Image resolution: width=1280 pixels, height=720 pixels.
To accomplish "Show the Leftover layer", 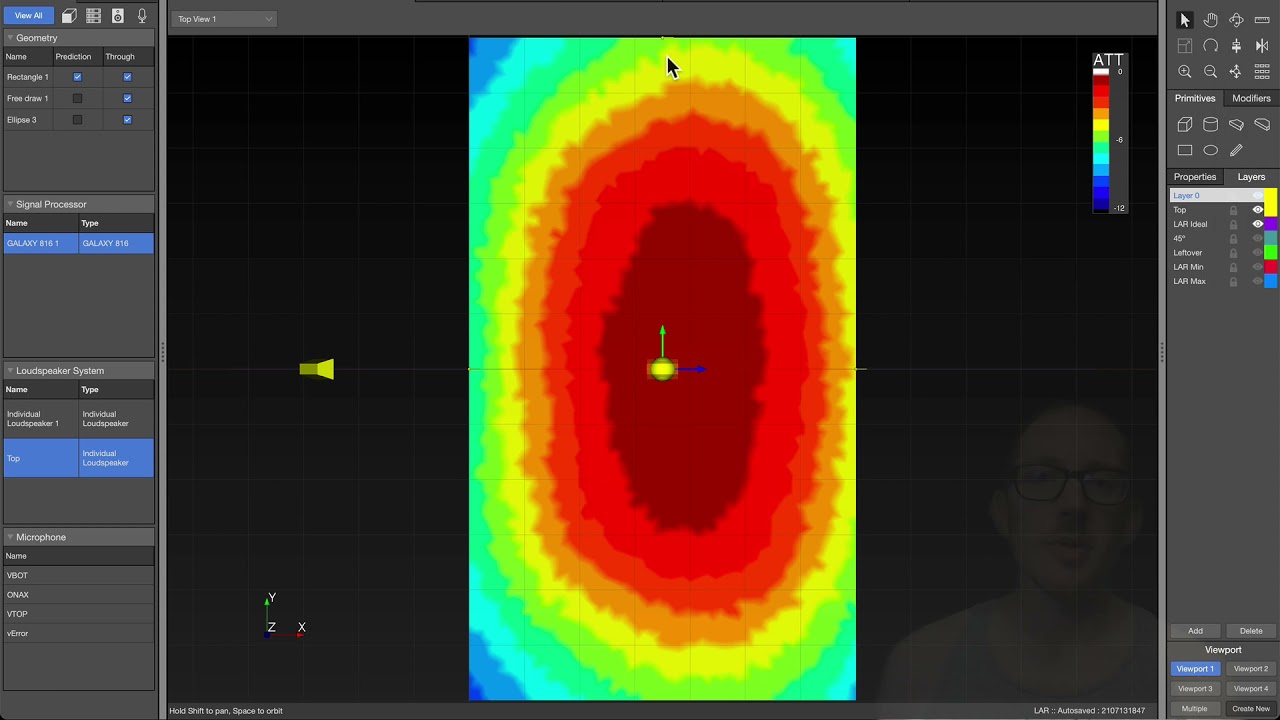I will (1258, 253).
